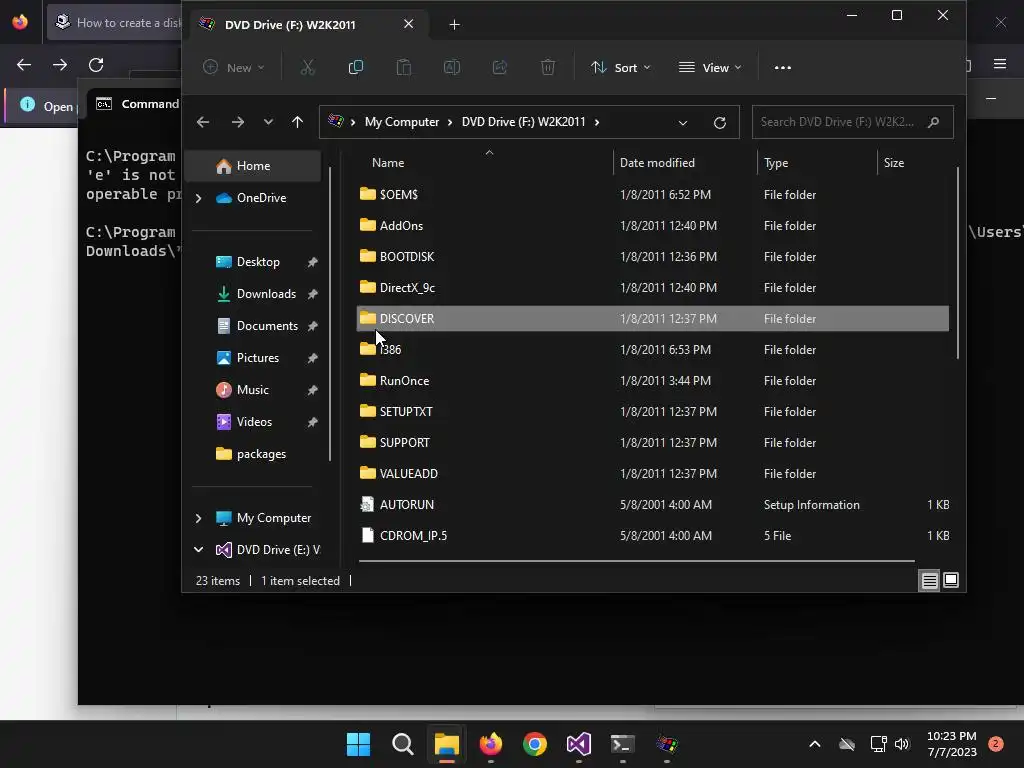
Task: Switch to large thumbnails view icon
Action: coord(952,580)
